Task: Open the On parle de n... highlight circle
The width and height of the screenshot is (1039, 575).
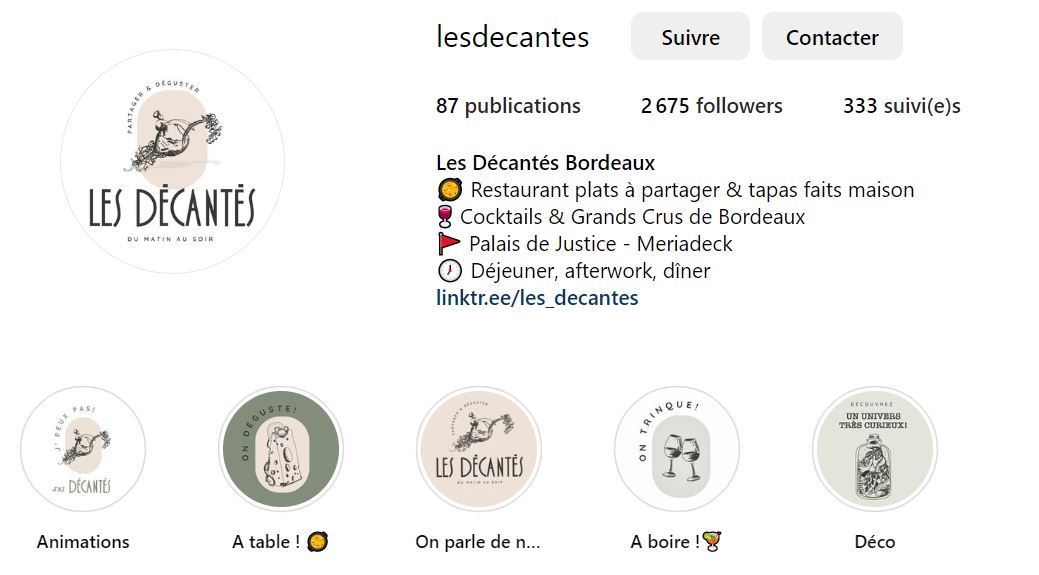Action: point(479,449)
